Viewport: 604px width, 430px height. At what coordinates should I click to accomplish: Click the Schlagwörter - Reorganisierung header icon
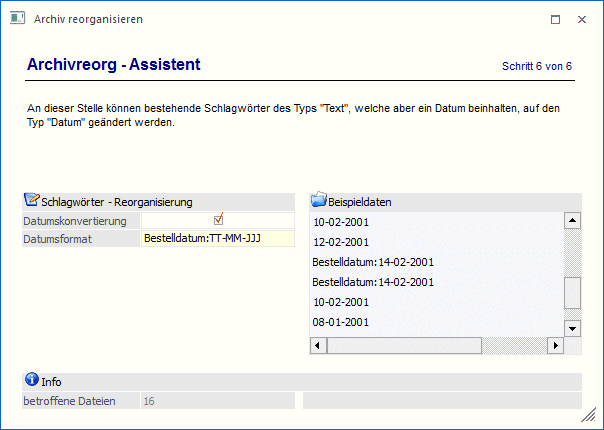point(31,201)
